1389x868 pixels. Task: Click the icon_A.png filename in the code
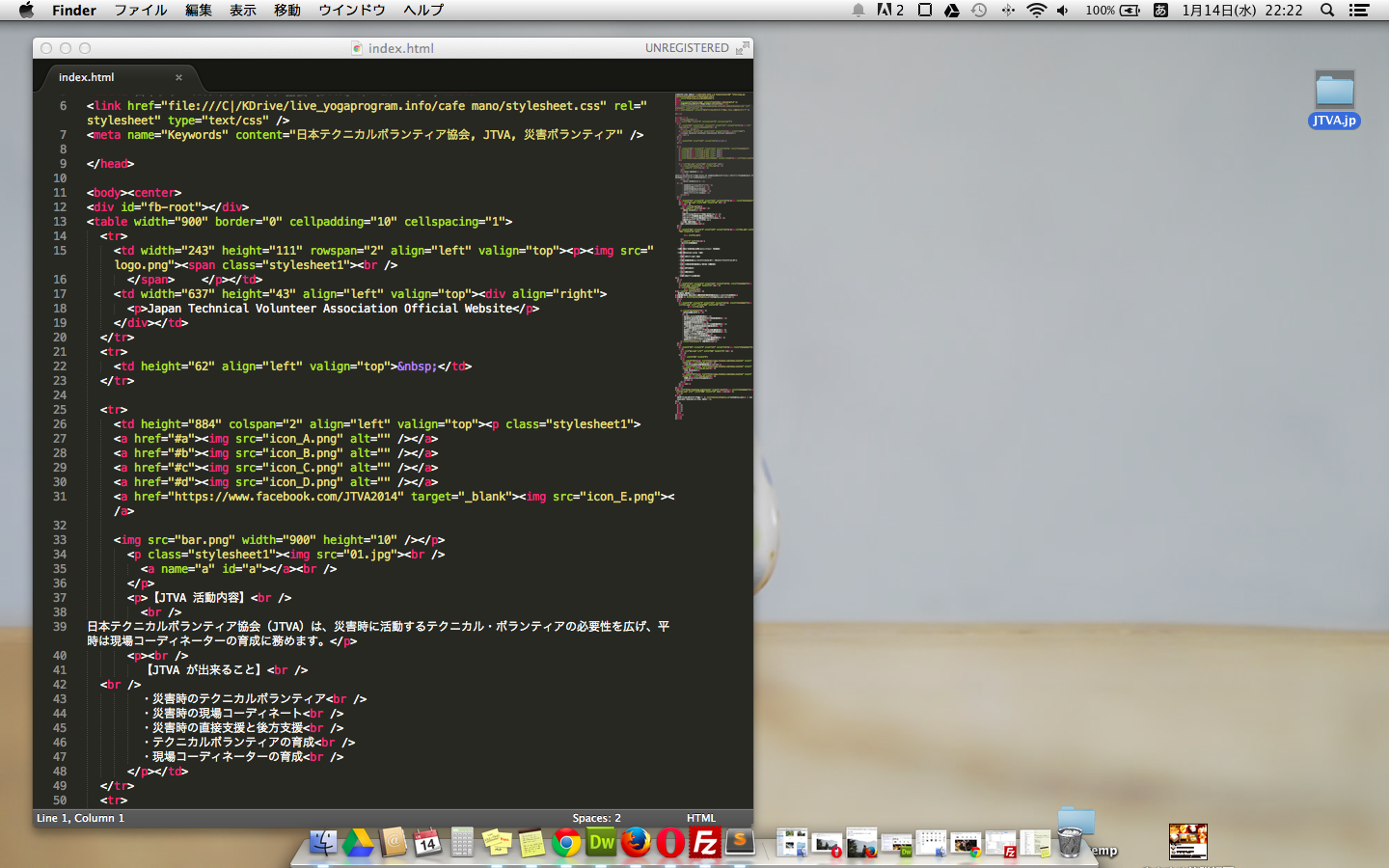point(303,439)
